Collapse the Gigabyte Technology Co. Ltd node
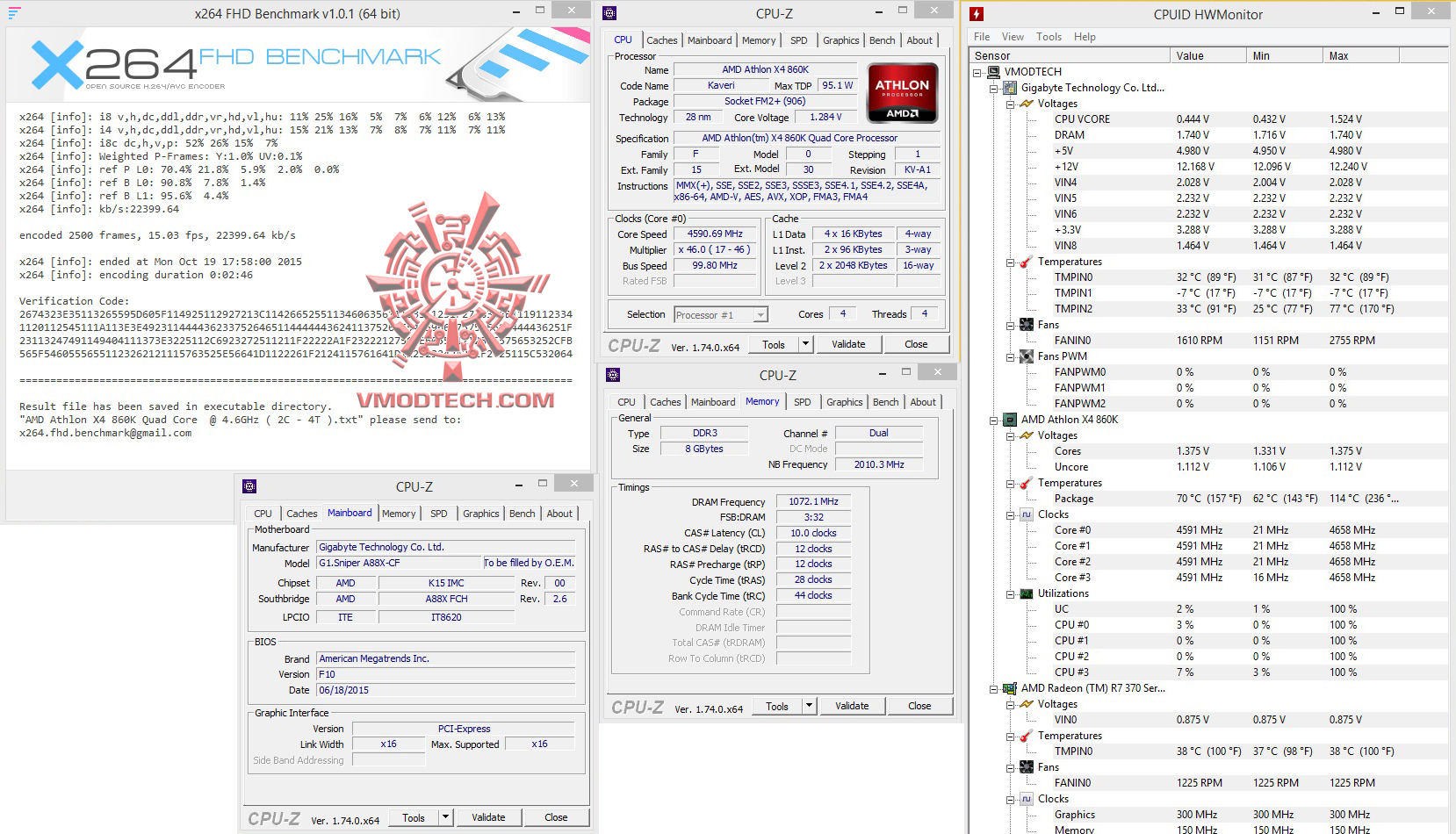Viewport: 1456px width, 834px height. (994, 88)
